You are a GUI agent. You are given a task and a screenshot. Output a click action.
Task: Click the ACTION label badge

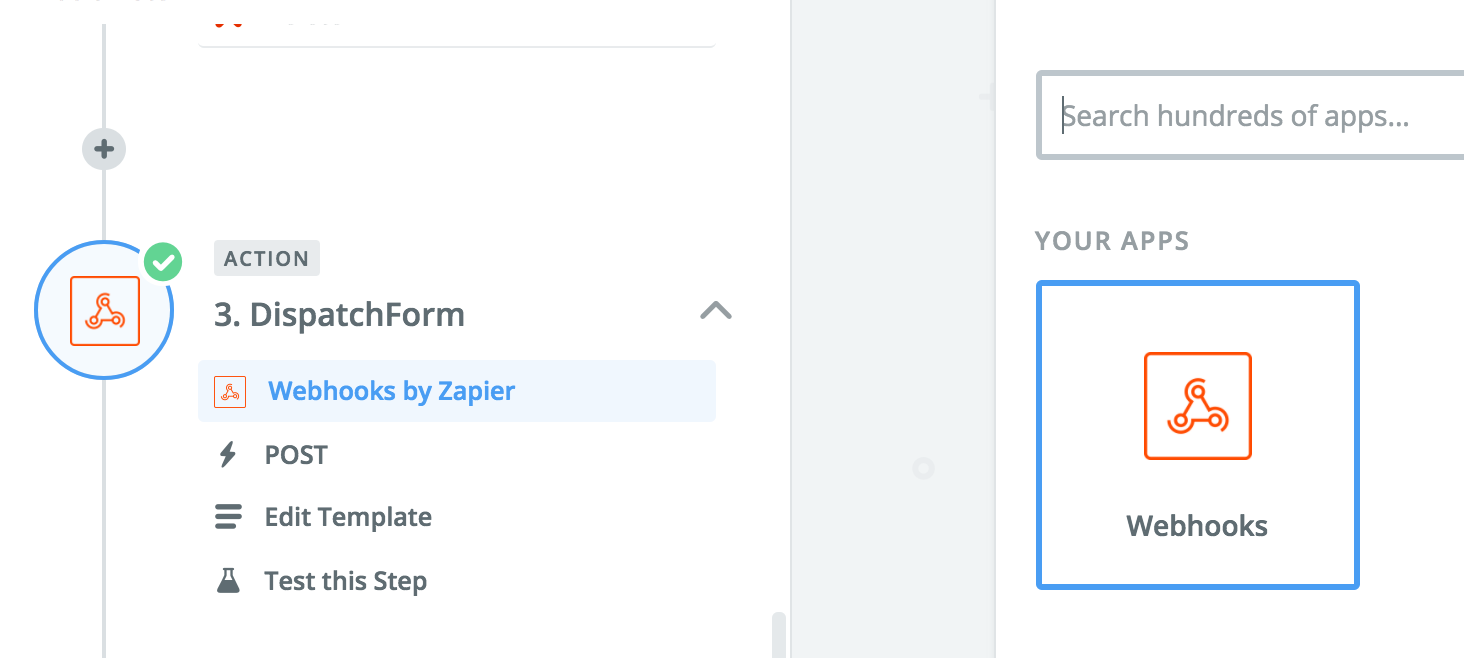(x=266, y=258)
